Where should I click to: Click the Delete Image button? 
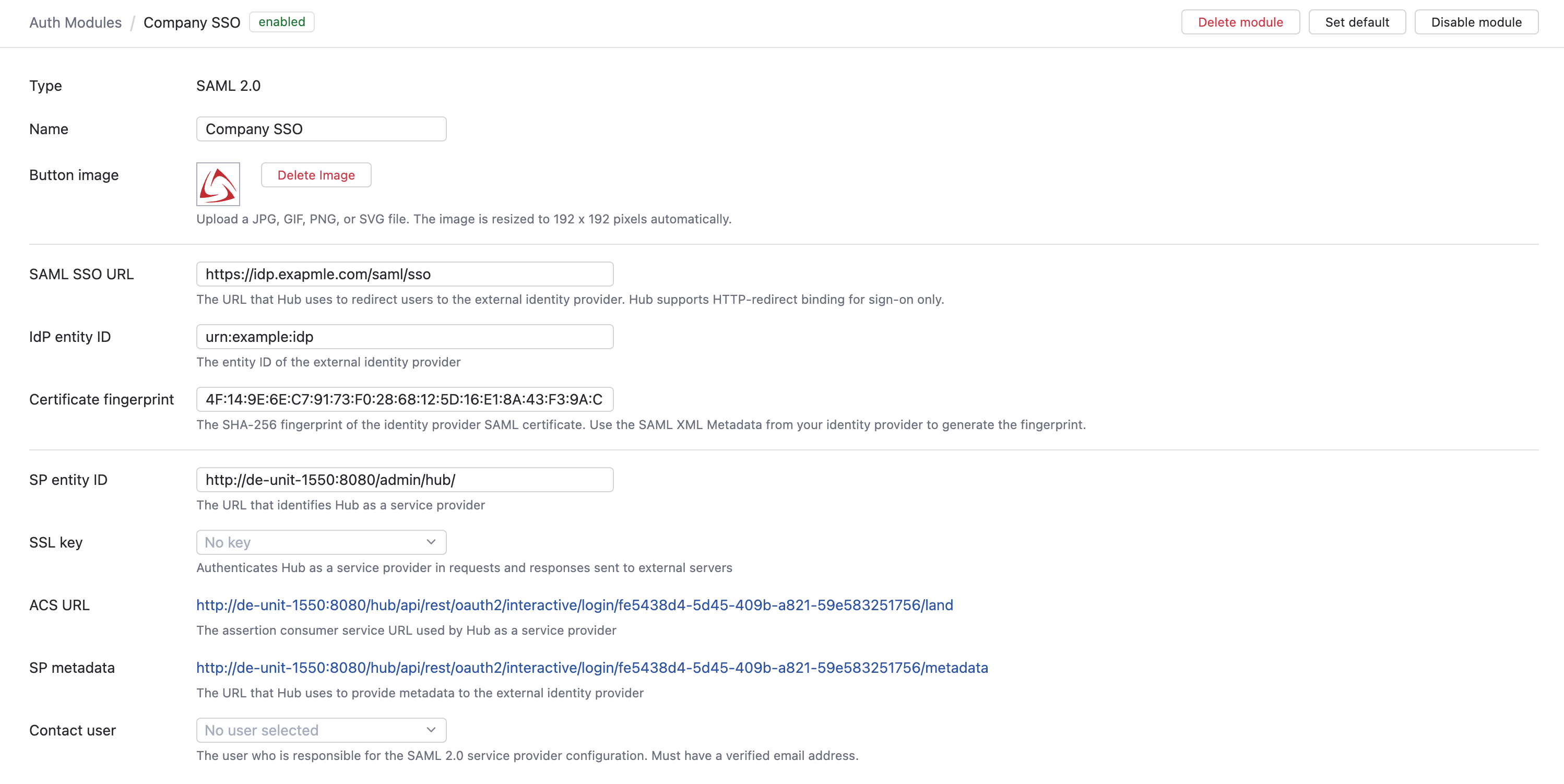[316, 175]
